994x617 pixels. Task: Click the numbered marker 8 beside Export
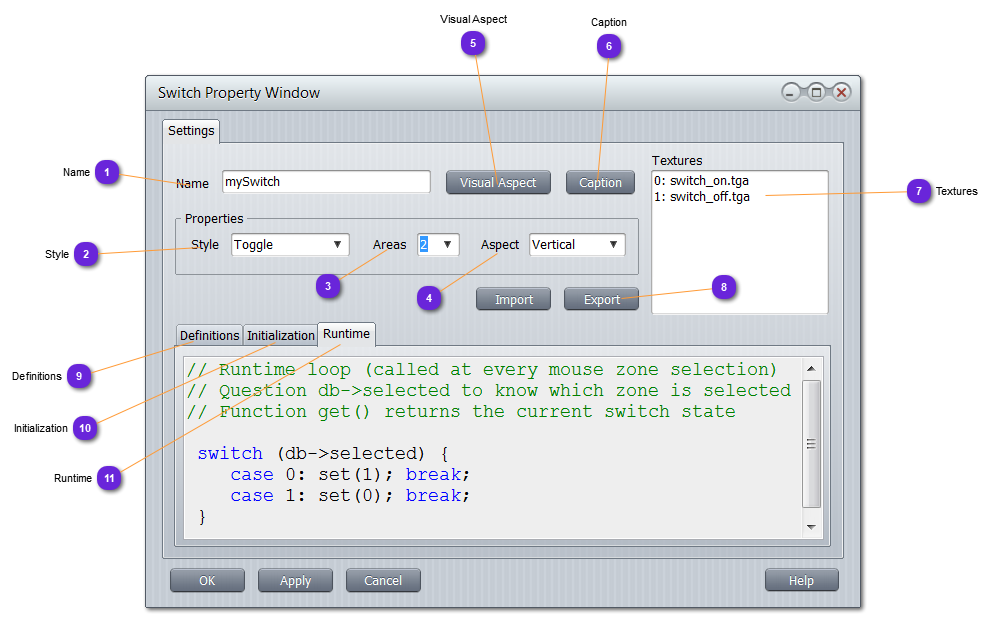tap(724, 288)
